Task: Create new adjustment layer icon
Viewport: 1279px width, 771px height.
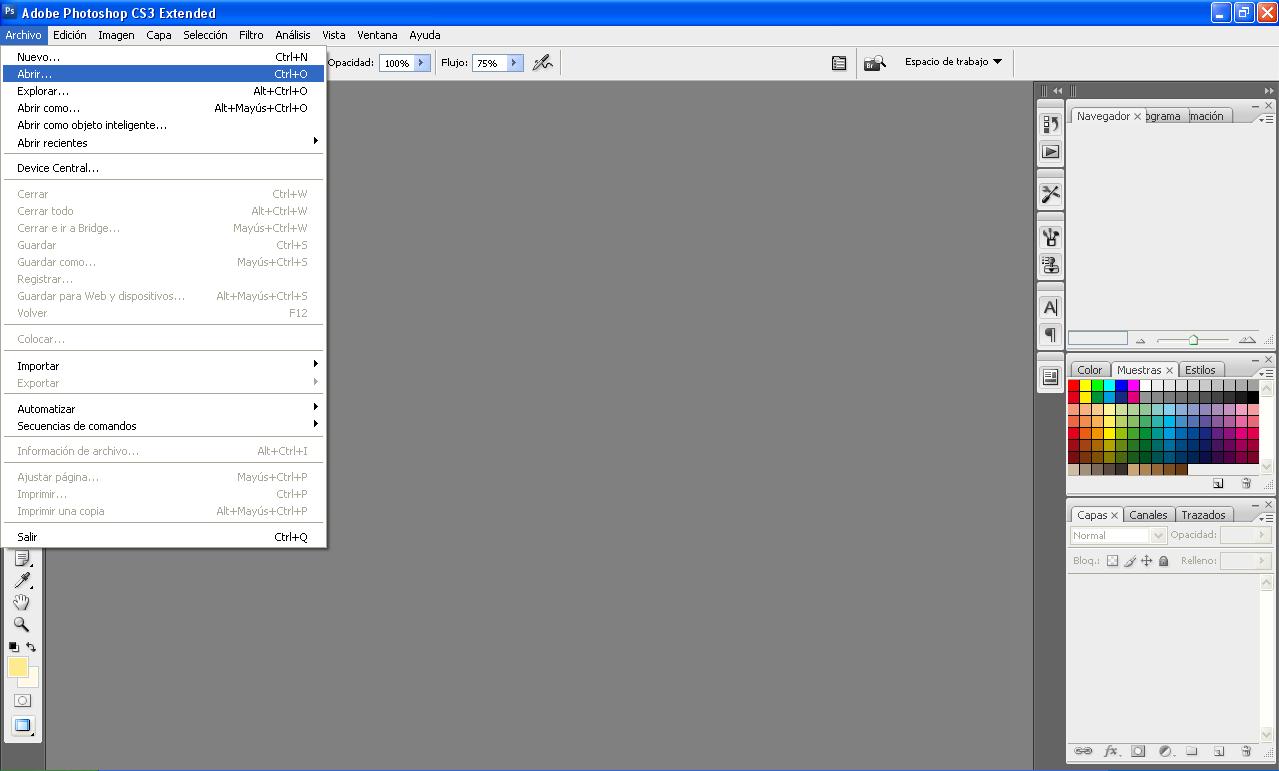Action: (1165, 751)
